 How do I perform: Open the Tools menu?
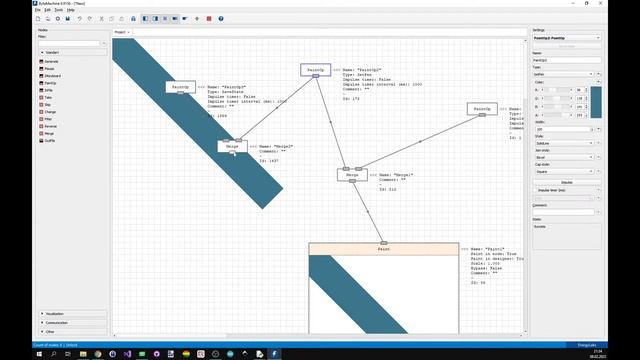click(59, 10)
